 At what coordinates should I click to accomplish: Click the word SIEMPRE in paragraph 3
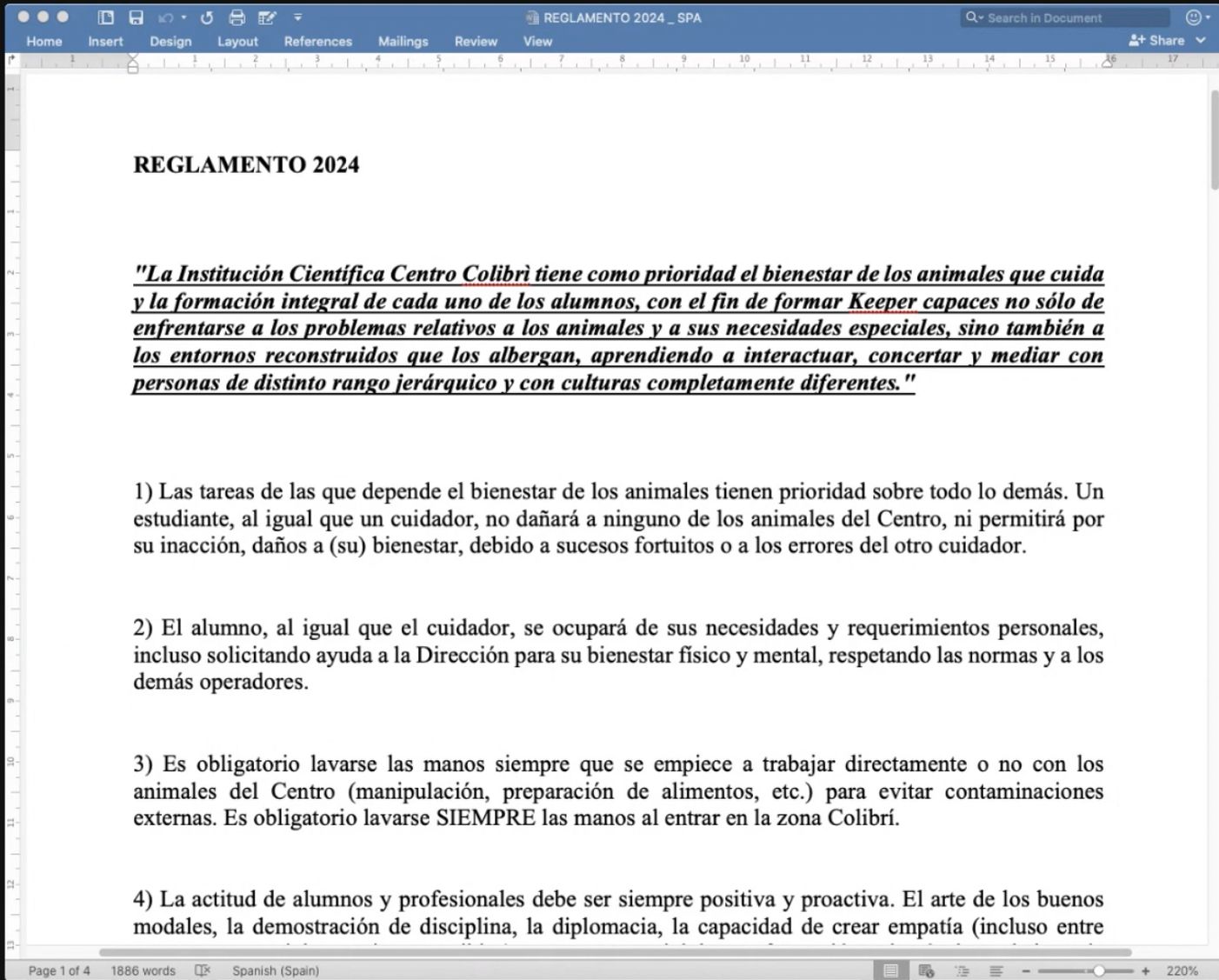pos(485,818)
